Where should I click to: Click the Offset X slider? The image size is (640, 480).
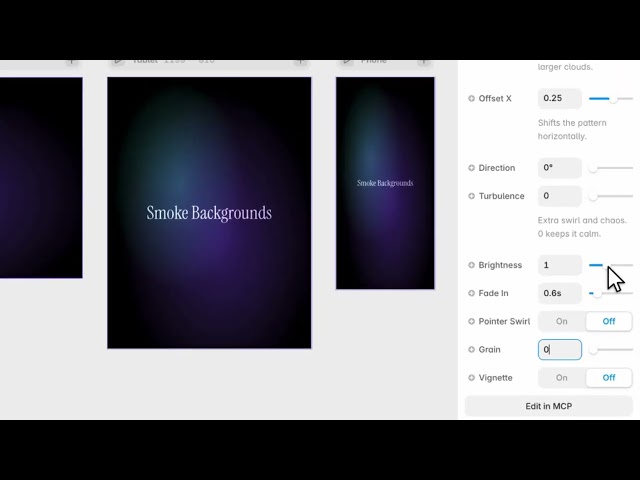[x=611, y=98]
